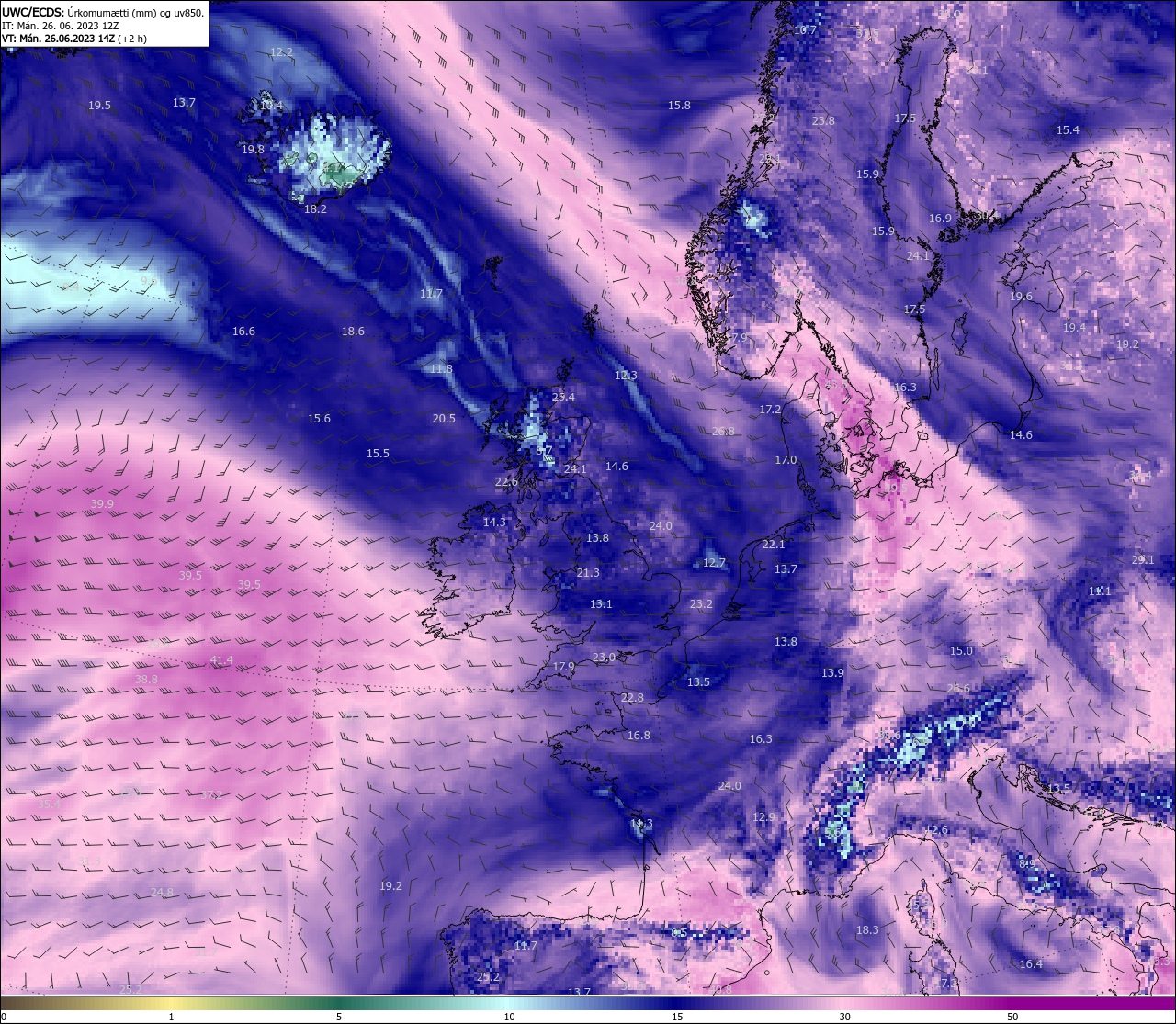This screenshot has width=1176, height=1024.
Task: Click the map value 22.1
Action: click(x=774, y=545)
